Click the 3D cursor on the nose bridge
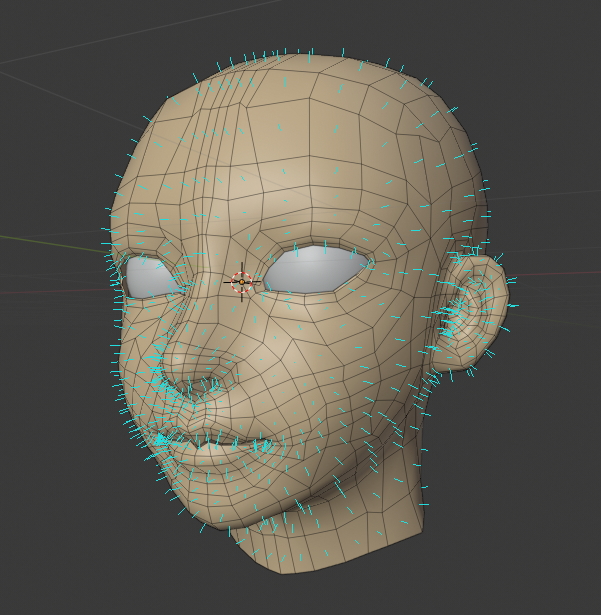Image resolution: width=601 pixels, height=615 pixels. (242, 282)
